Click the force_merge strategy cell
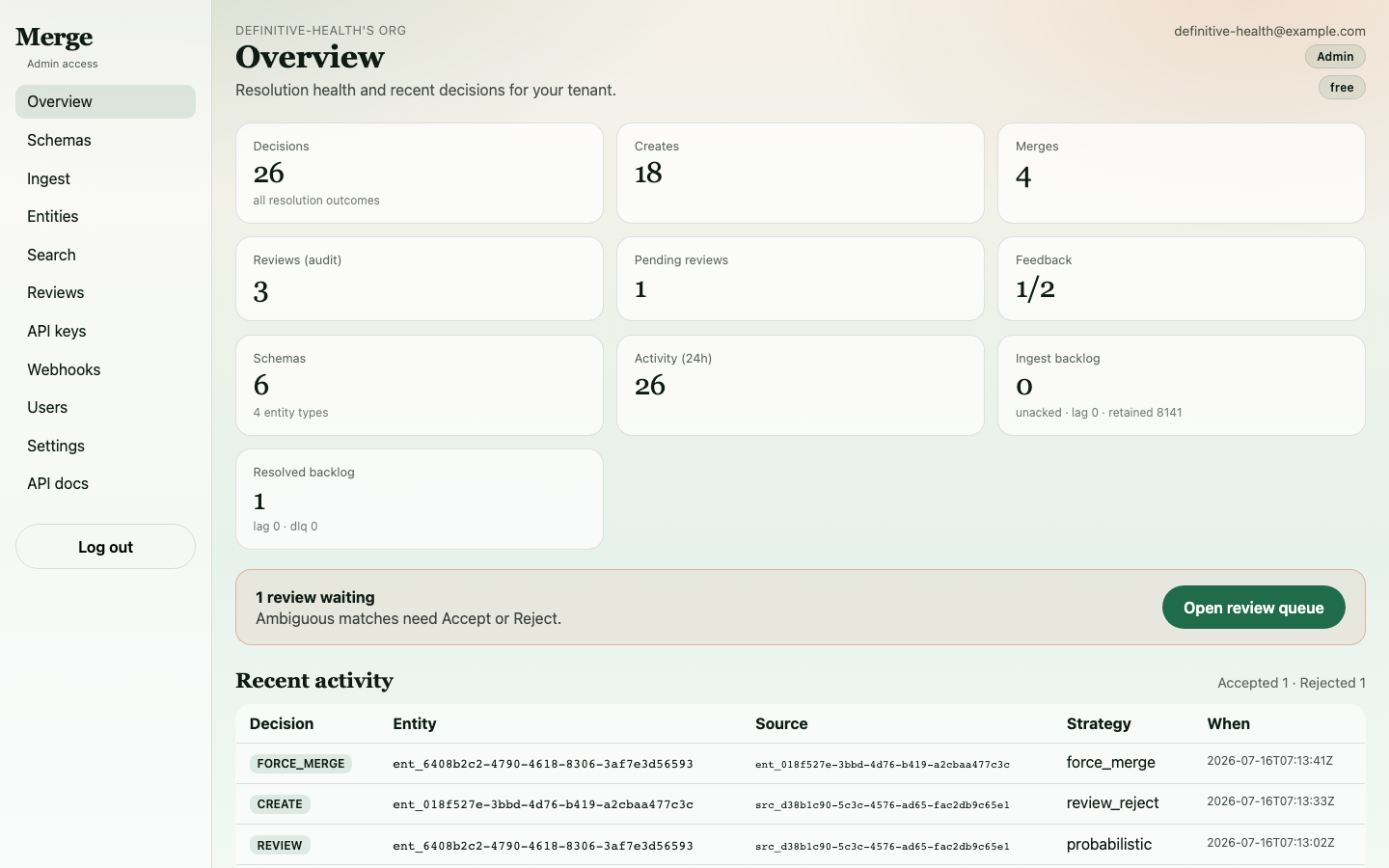The height and width of the screenshot is (868, 1389). [1111, 763]
